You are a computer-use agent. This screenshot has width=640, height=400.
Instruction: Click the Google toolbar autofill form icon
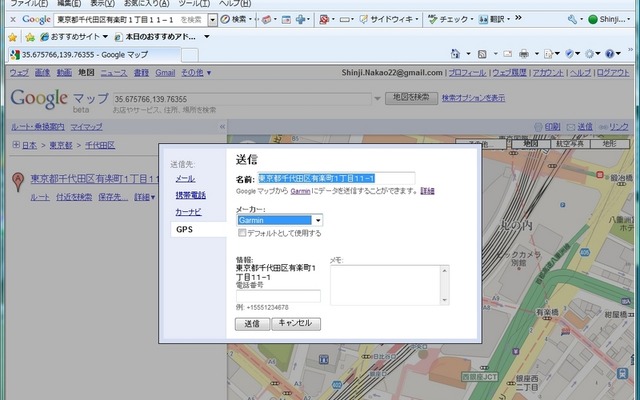pyautogui.click(x=345, y=19)
